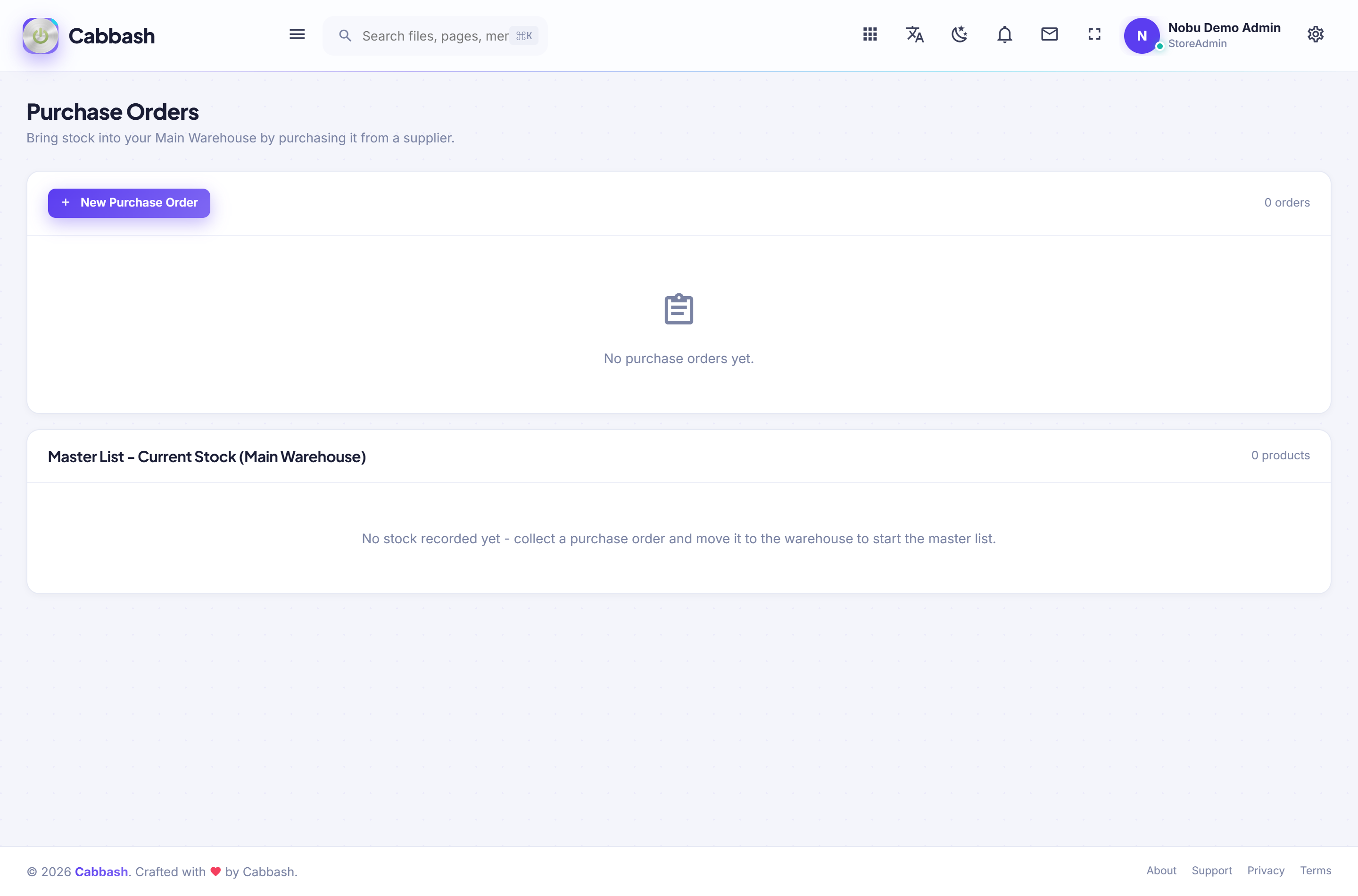Open notifications bell
Image resolution: width=1358 pixels, height=896 pixels.
click(x=1004, y=35)
